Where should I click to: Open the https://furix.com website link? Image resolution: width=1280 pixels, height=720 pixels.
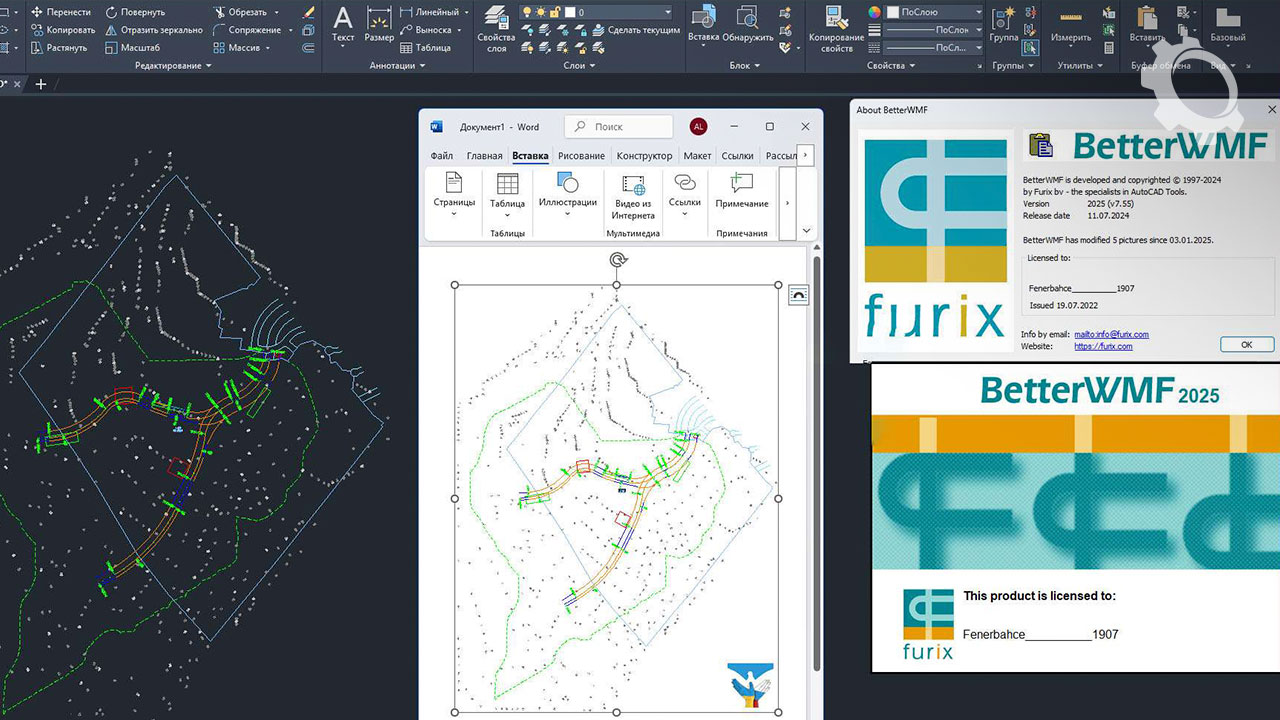1103,346
